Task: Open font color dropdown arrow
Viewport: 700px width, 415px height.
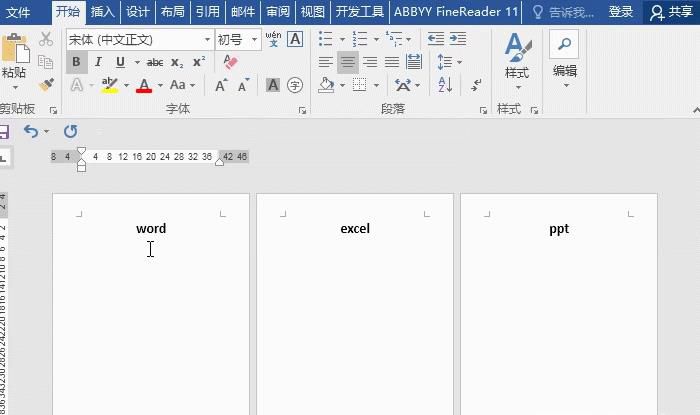Action: pyautogui.click(x=160, y=85)
